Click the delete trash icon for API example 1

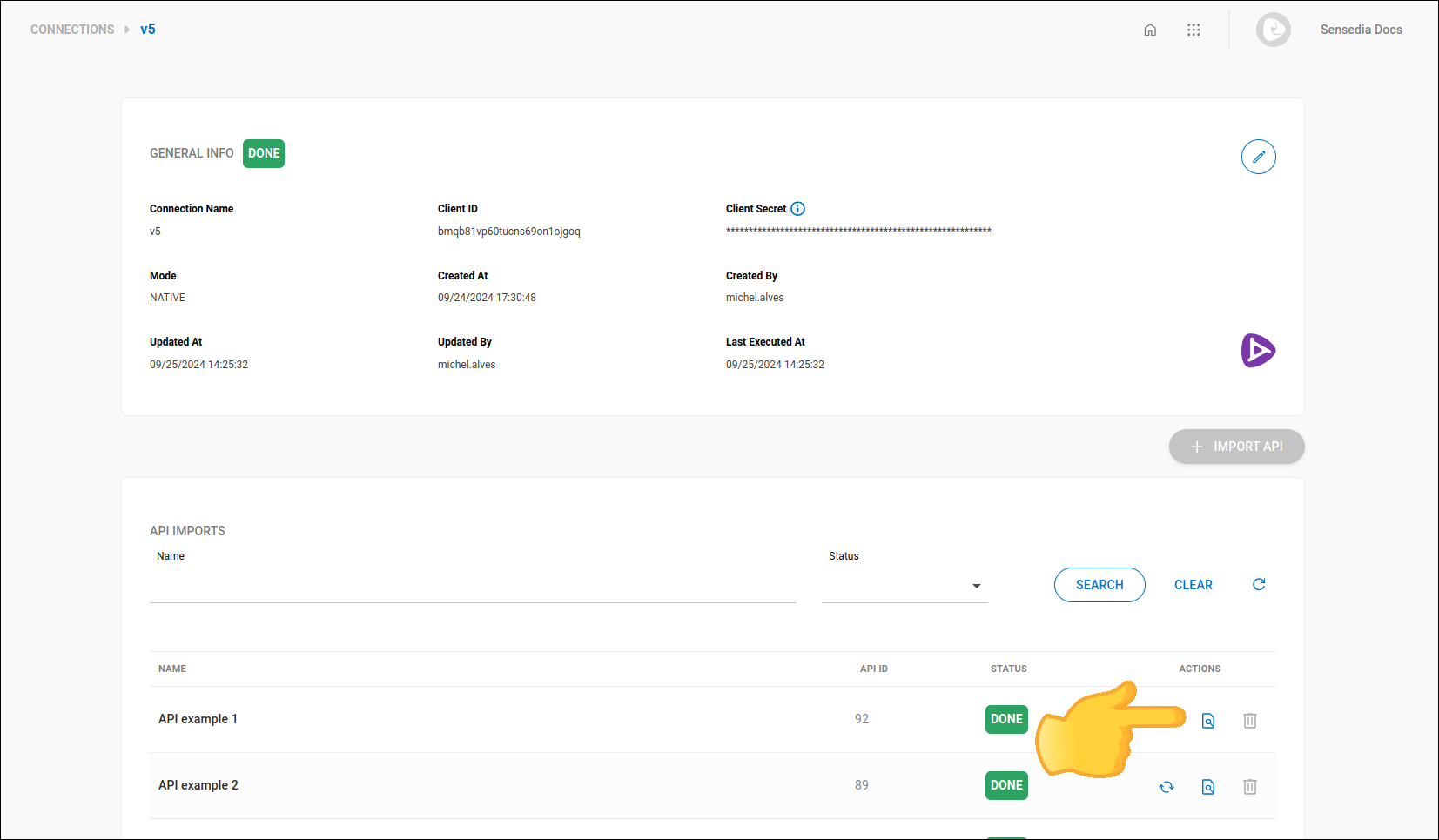1249,720
